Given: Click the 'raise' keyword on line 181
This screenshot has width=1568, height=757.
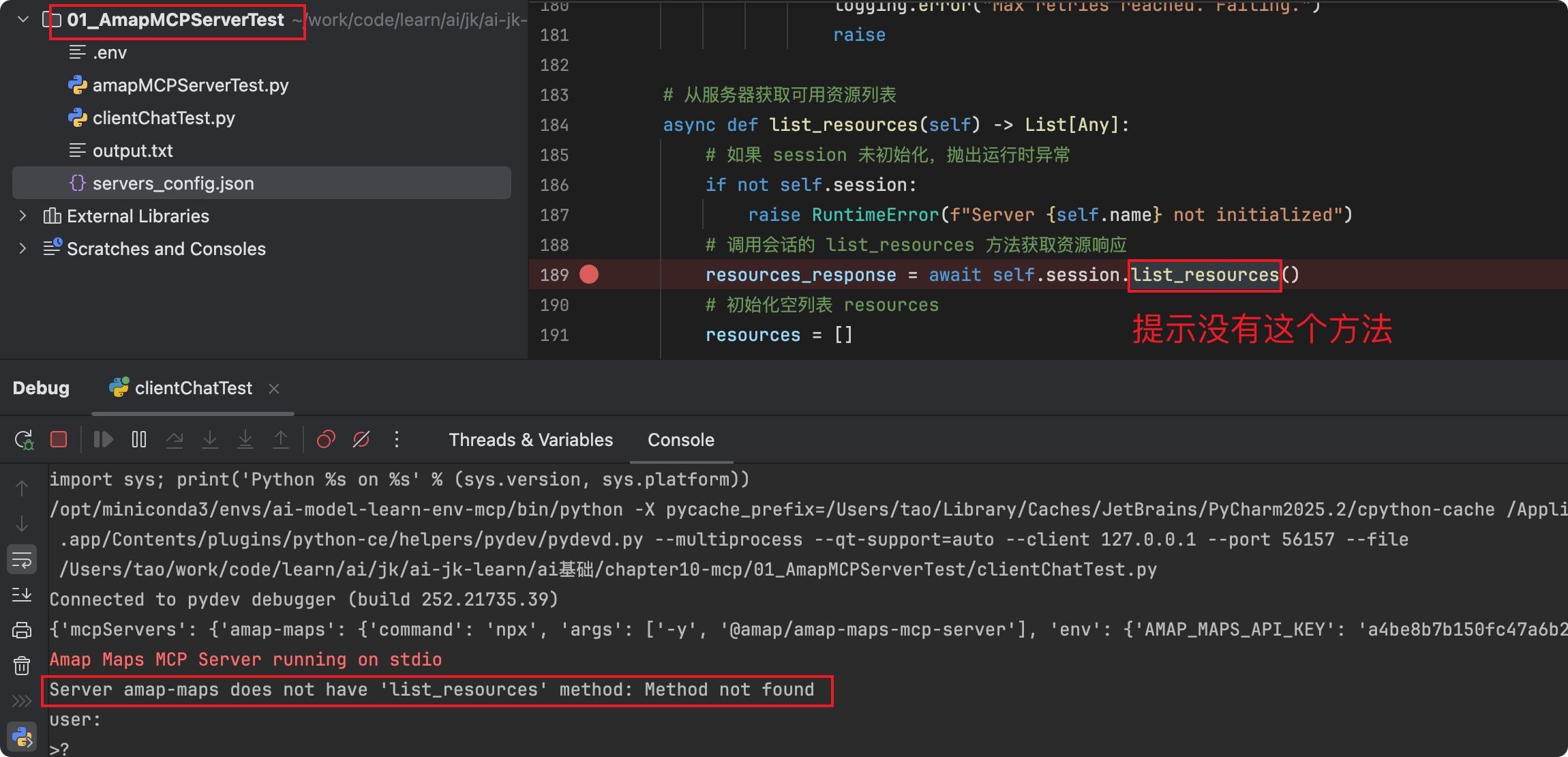Looking at the screenshot, I should click(859, 35).
